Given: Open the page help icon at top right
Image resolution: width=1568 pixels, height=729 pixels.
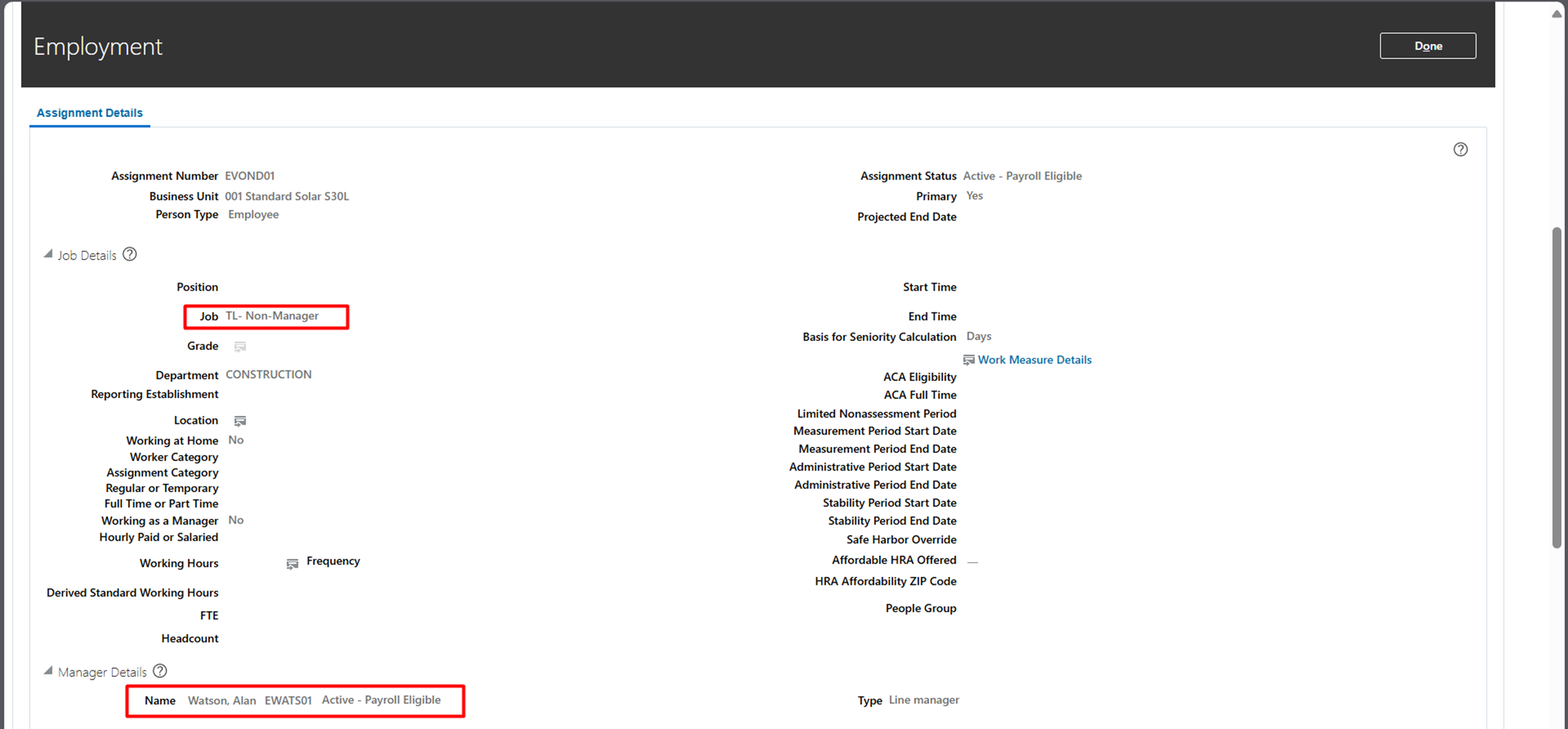Looking at the screenshot, I should pos(1460,150).
